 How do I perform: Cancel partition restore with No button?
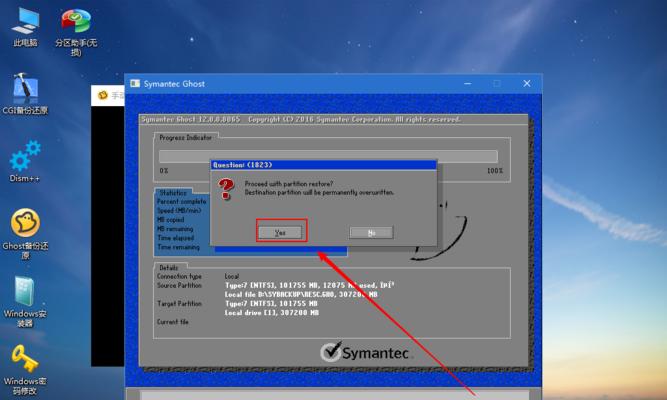(x=371, y=232)
